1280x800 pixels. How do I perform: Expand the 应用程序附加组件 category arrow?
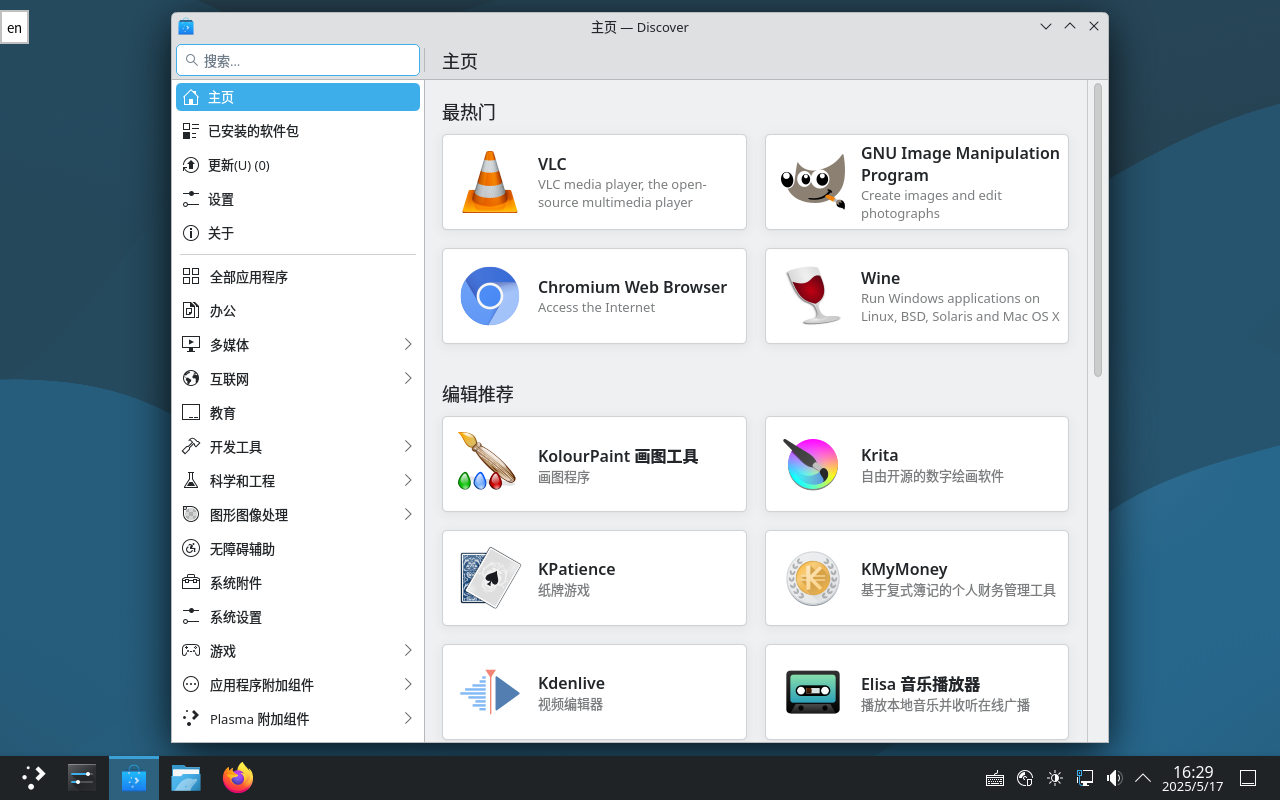pos(408,685)
